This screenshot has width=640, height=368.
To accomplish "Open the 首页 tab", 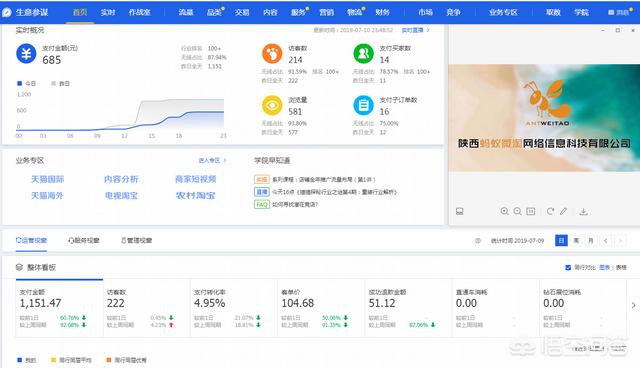I will (80, 13).
